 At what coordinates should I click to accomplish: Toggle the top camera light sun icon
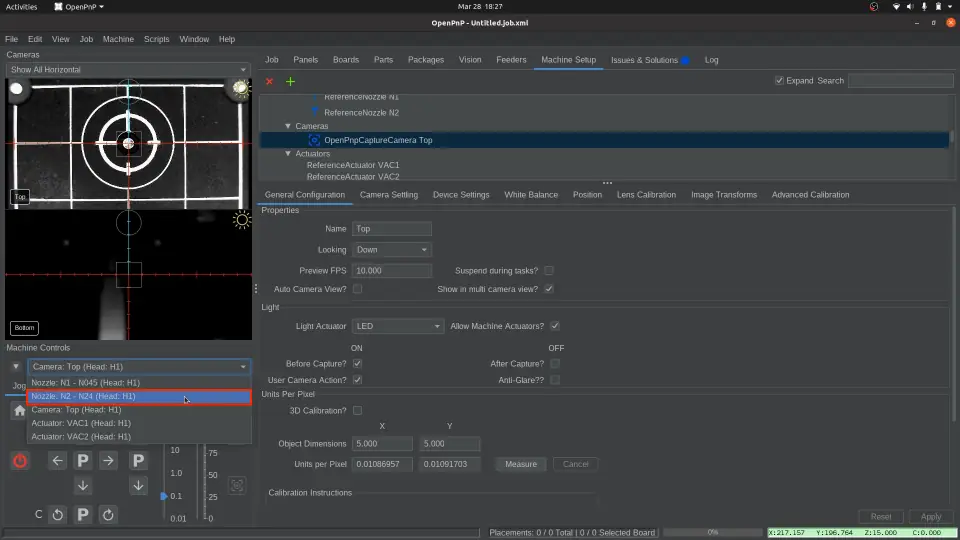240,89
